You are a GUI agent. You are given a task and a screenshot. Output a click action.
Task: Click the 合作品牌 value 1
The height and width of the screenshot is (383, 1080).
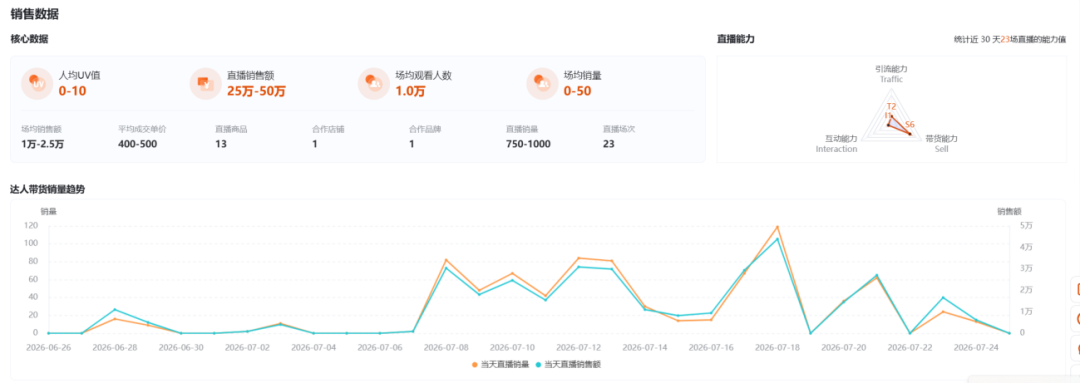(411, 144)
